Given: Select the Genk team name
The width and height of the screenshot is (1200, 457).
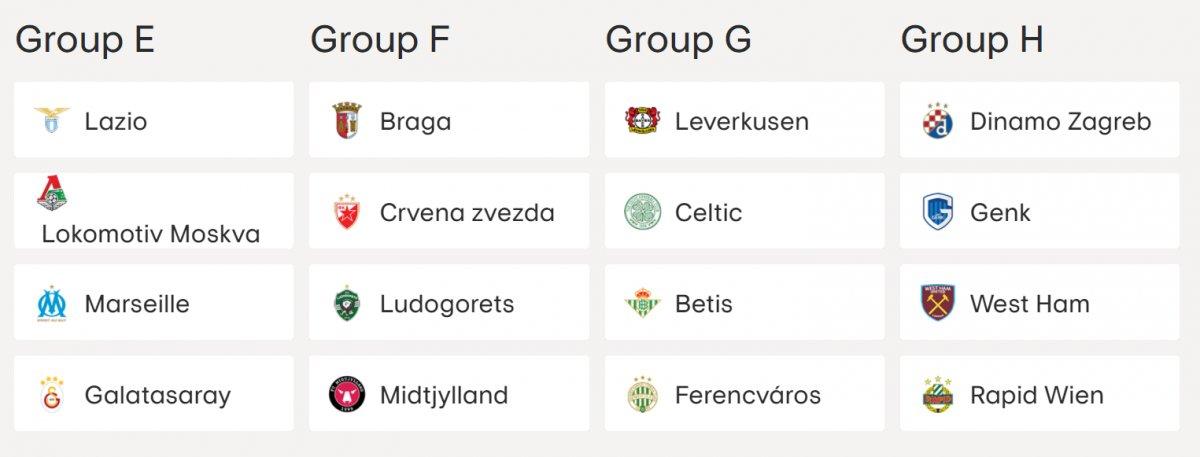Looking at the screenshot, I should pos(1000,212).
